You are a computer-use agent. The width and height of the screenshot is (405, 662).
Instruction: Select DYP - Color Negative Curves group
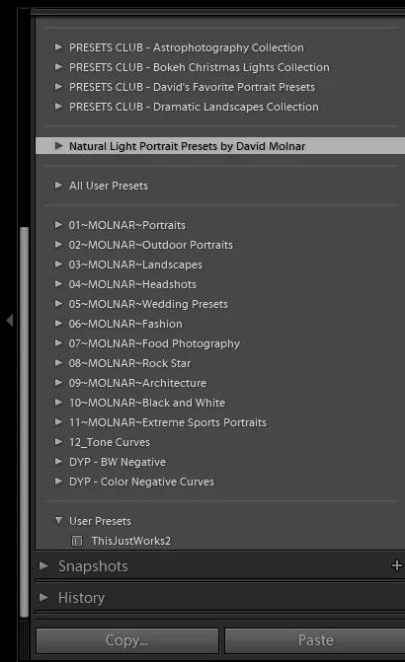click(x=141, y=482)
